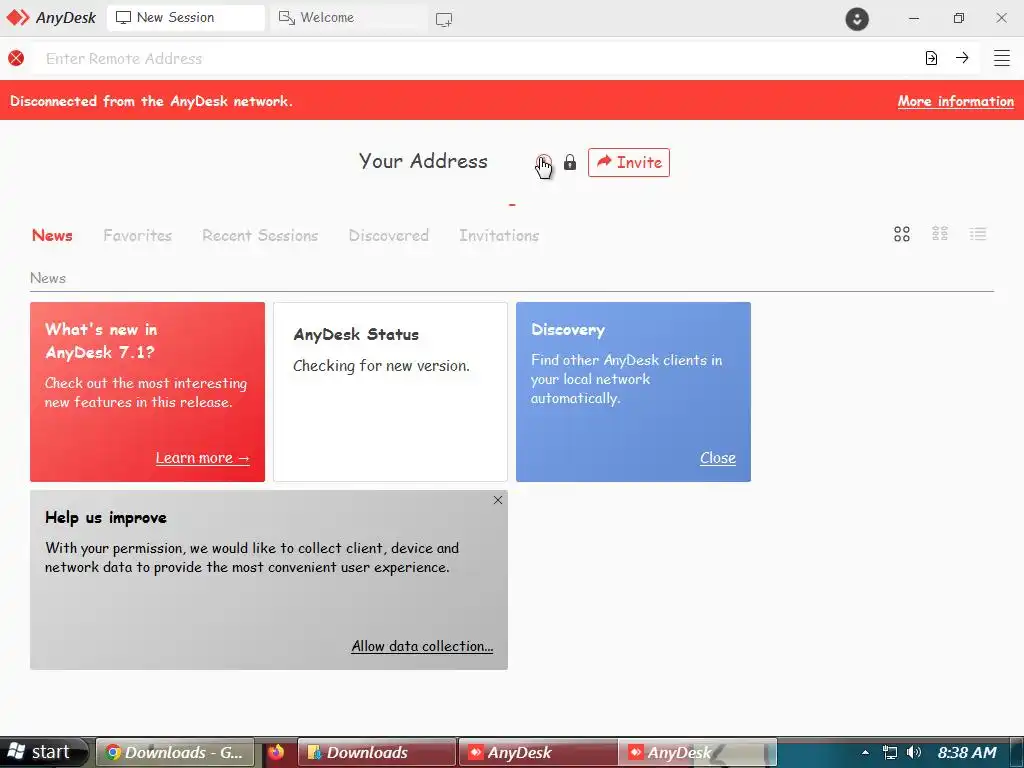
Task: Click the network tray icon
Action: (x=889, y=752)
